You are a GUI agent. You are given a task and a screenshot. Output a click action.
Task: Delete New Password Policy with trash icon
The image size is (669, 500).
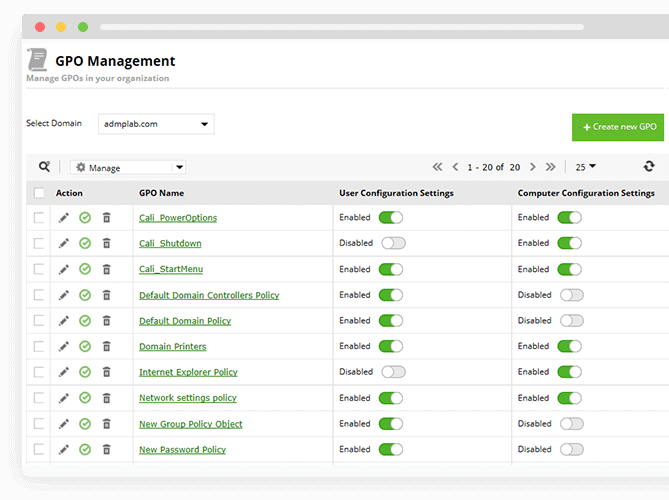107,449
